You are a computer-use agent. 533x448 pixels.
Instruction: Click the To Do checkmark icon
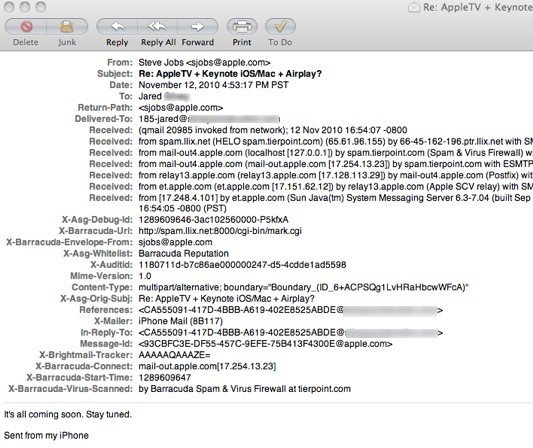tap(280, 27)
